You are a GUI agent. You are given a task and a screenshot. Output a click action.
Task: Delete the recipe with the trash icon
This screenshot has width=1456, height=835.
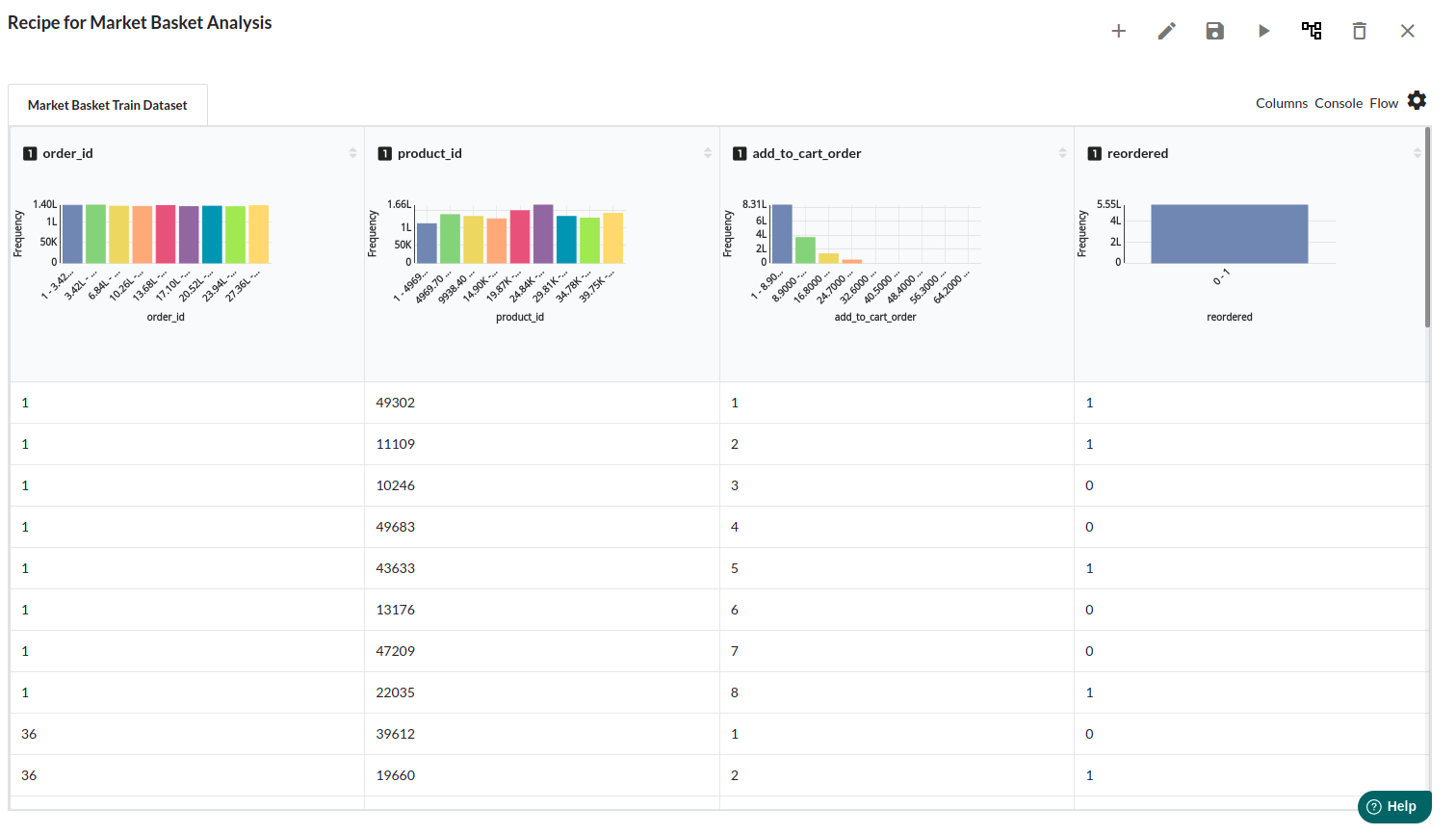[1359, 31]
